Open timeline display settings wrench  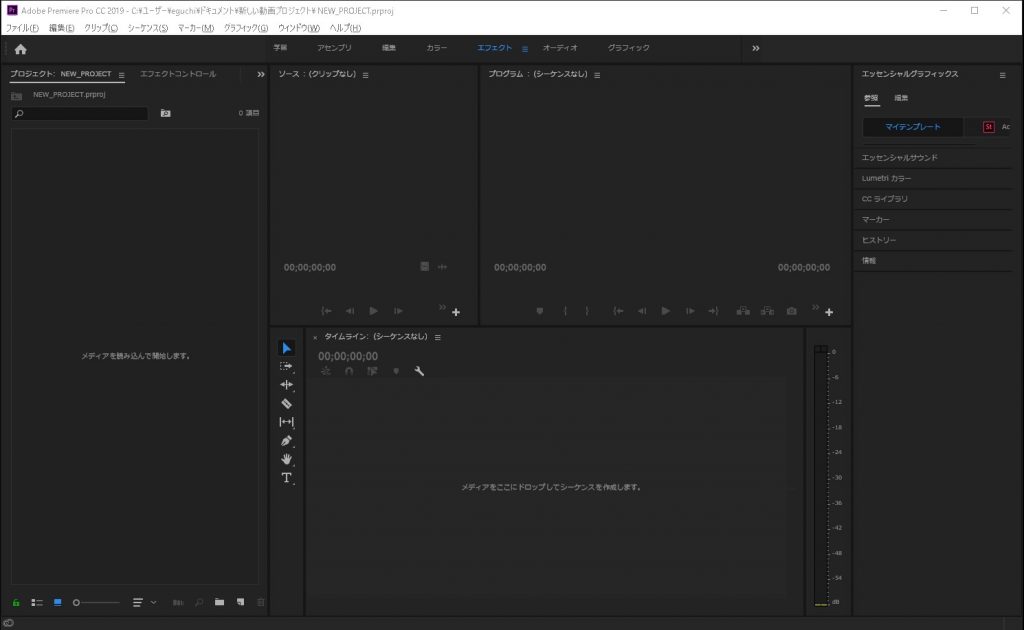(x=419, y=371)
